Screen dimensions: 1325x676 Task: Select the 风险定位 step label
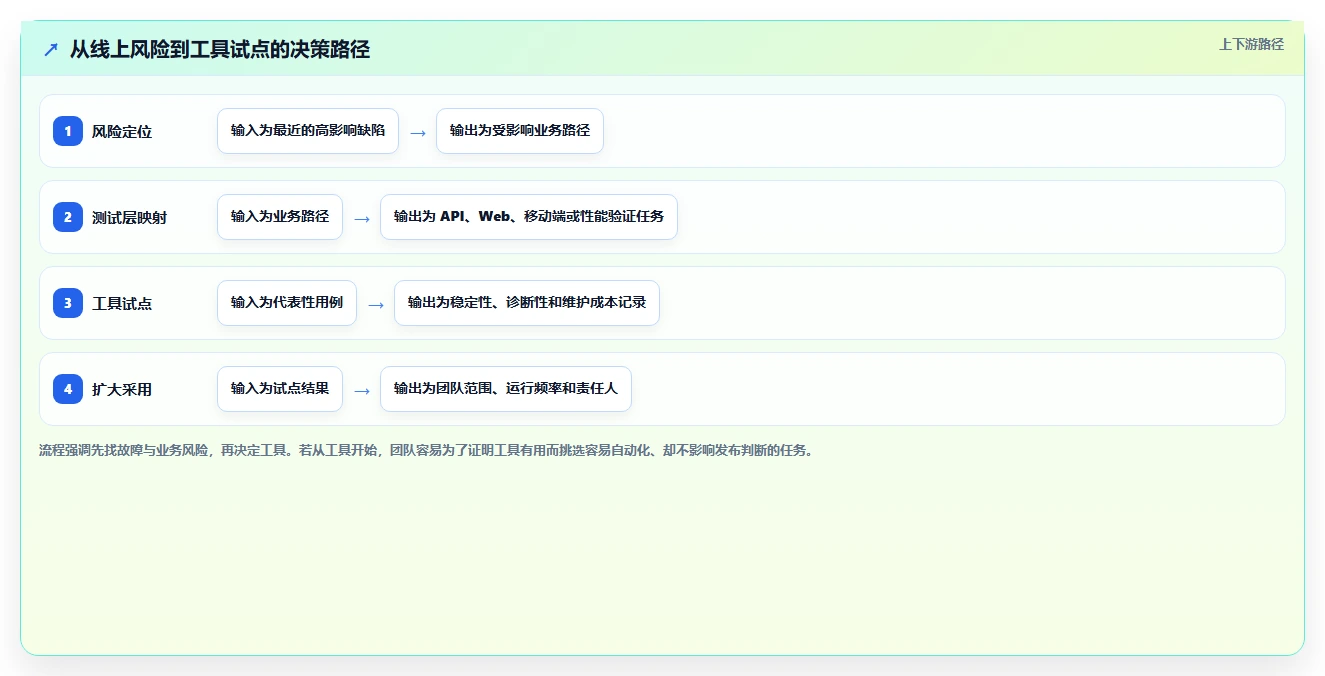click(122, 131)
